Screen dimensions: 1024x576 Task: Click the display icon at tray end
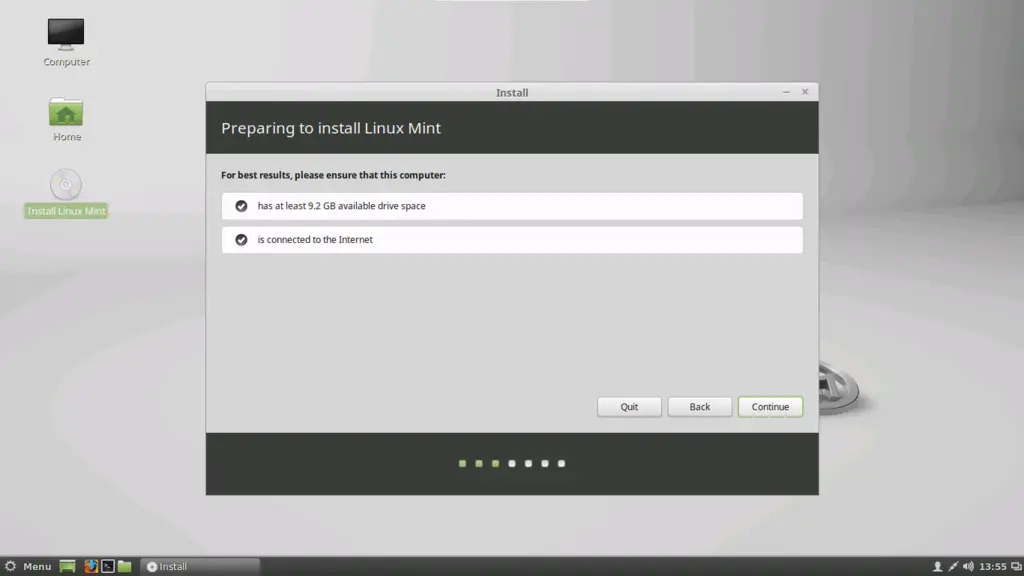pyautogui.click(x=1016, y=566)
